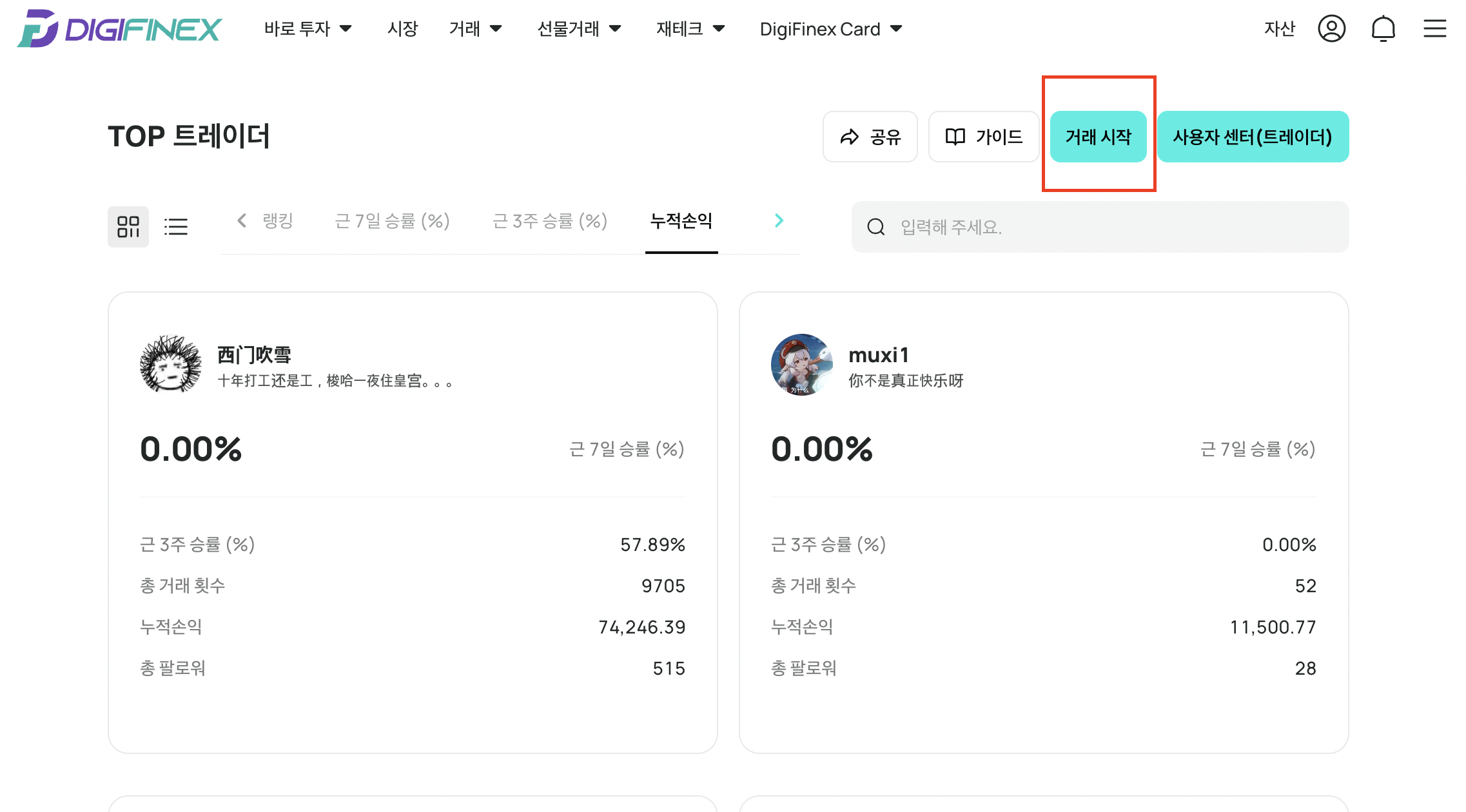
Task: Click 西门吹雪's bio text line
Action: pos(335,381)
